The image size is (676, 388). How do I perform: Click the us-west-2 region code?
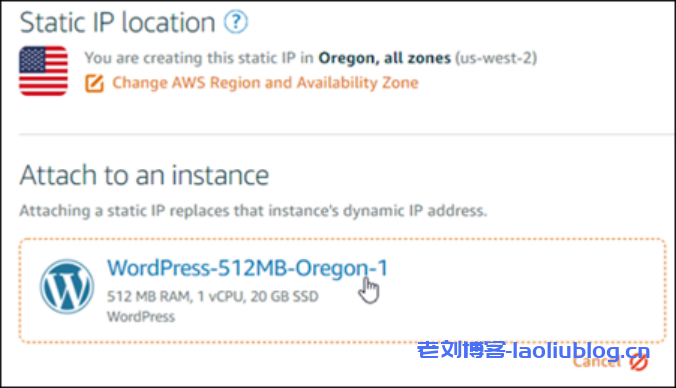click(496, 58)
